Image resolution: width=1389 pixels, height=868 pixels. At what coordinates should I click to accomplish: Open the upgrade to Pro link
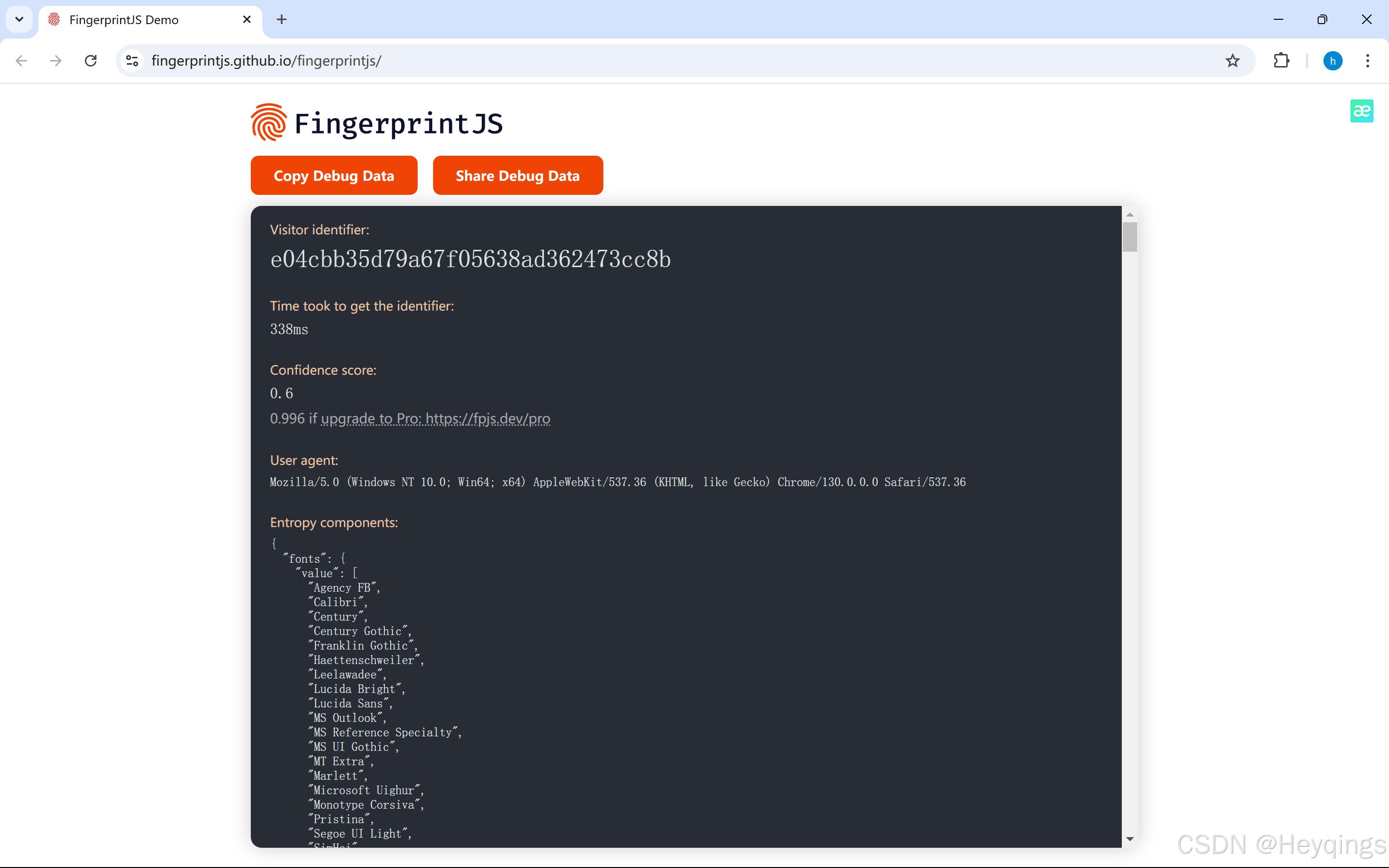click(435, 419)
